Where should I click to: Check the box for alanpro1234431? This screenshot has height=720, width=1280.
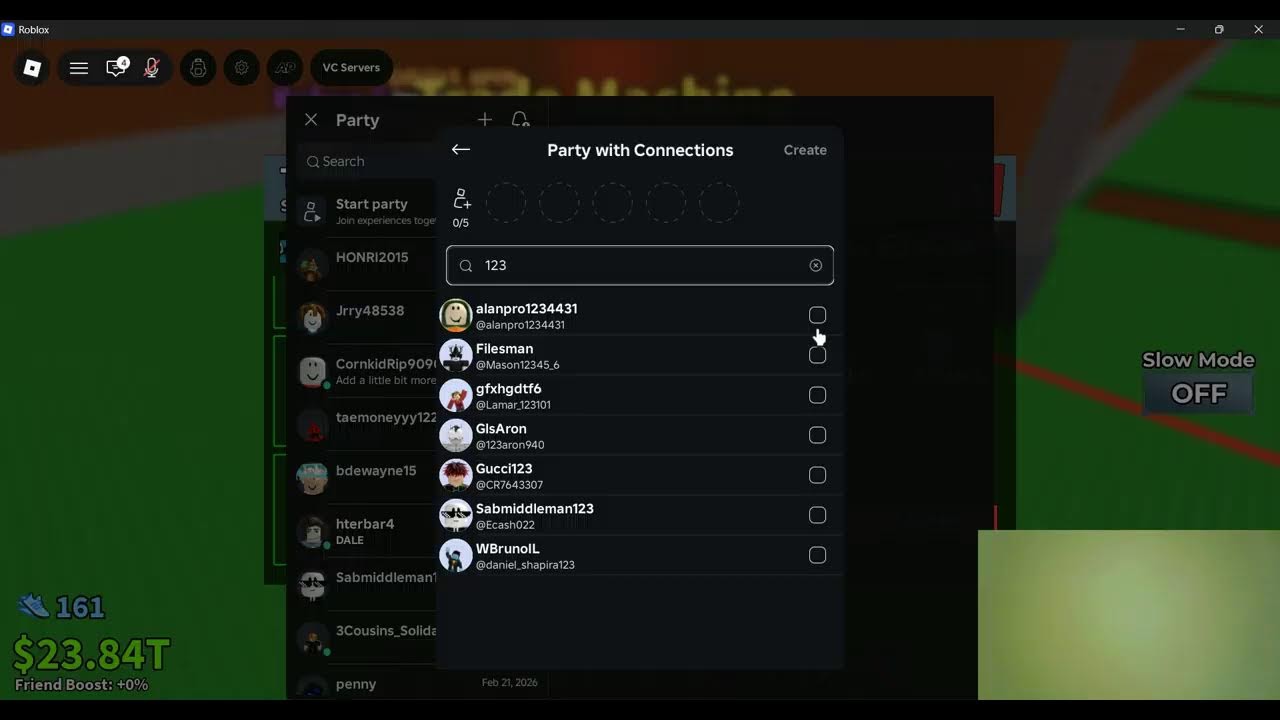817,315
